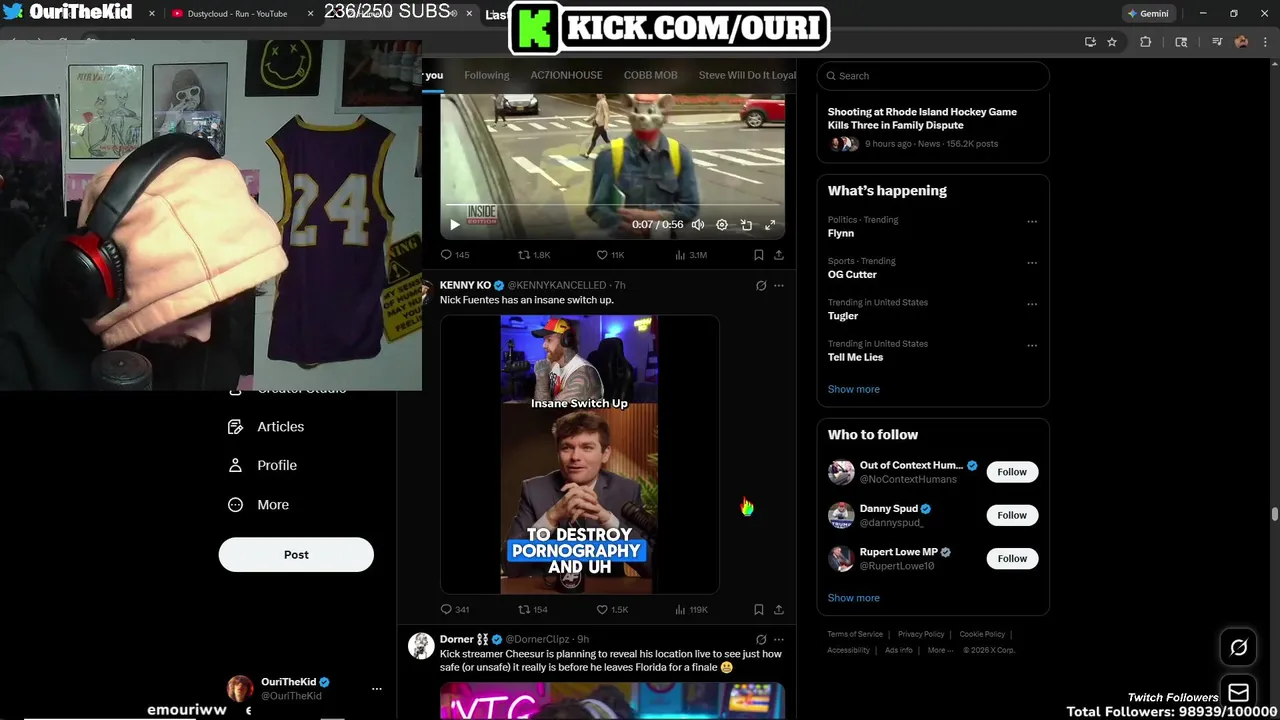Screen dimensions: 1280x720
Task: Share the Inside Edition video post
Action: [779, 255]
